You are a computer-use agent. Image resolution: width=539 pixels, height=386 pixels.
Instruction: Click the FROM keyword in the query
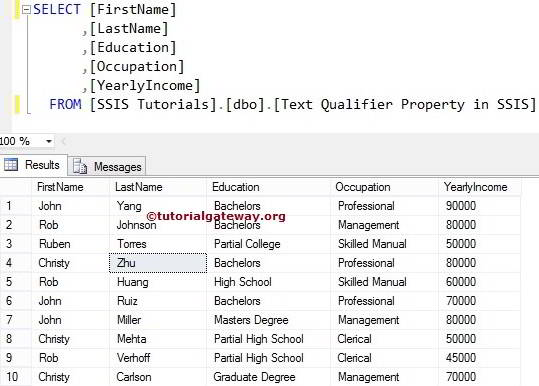click(65, 104)
